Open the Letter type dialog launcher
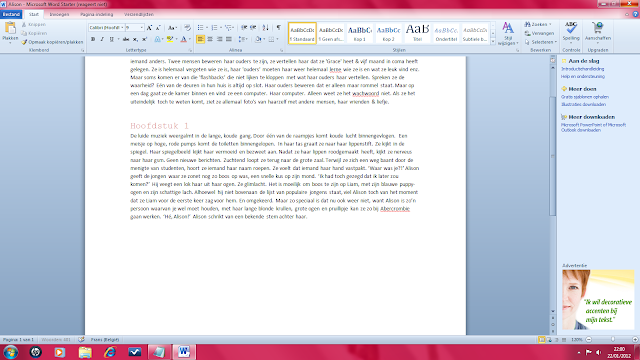Image resolution: width=640 pixels, height=360 pixels. pyautogui.click(x=190, y=50)
